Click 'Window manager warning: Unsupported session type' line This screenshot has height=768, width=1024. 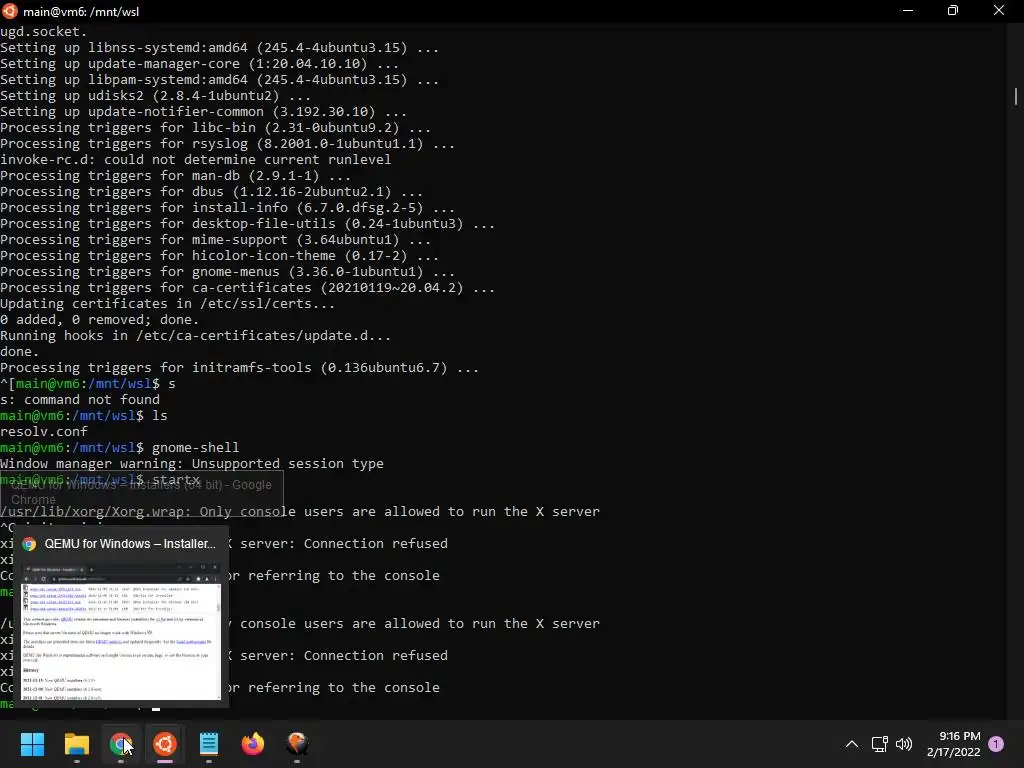(192, 464)
